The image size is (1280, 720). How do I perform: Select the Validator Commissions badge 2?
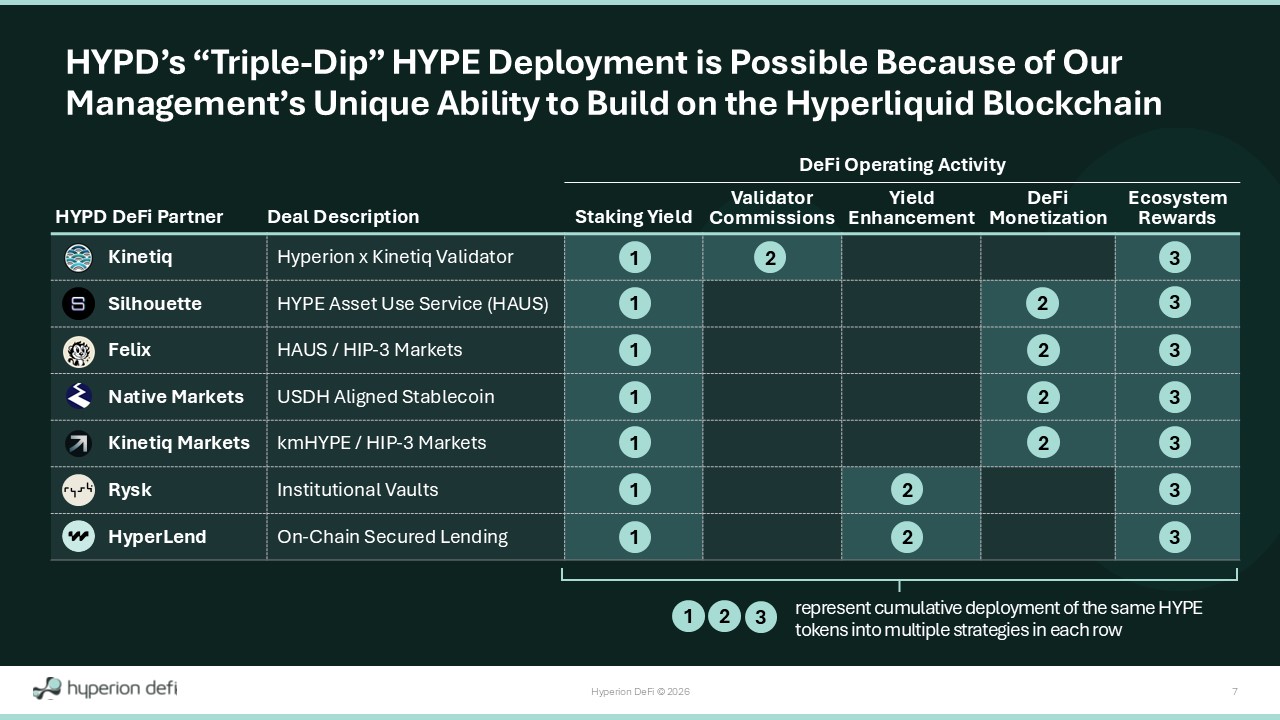(770, 258)
